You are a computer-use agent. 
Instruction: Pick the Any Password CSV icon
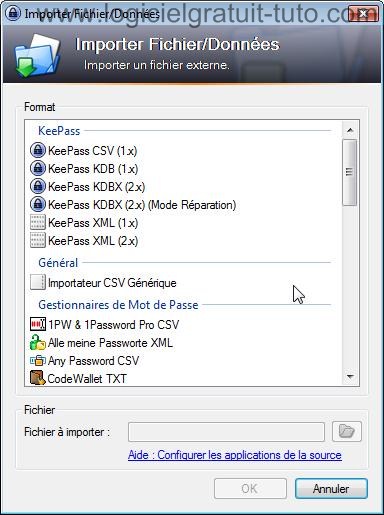[38, 360]
